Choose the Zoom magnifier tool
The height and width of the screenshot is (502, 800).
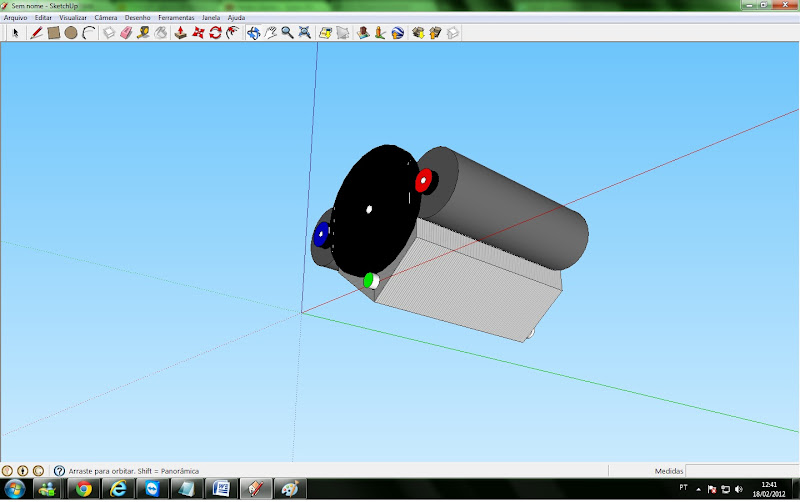[287, 33]
